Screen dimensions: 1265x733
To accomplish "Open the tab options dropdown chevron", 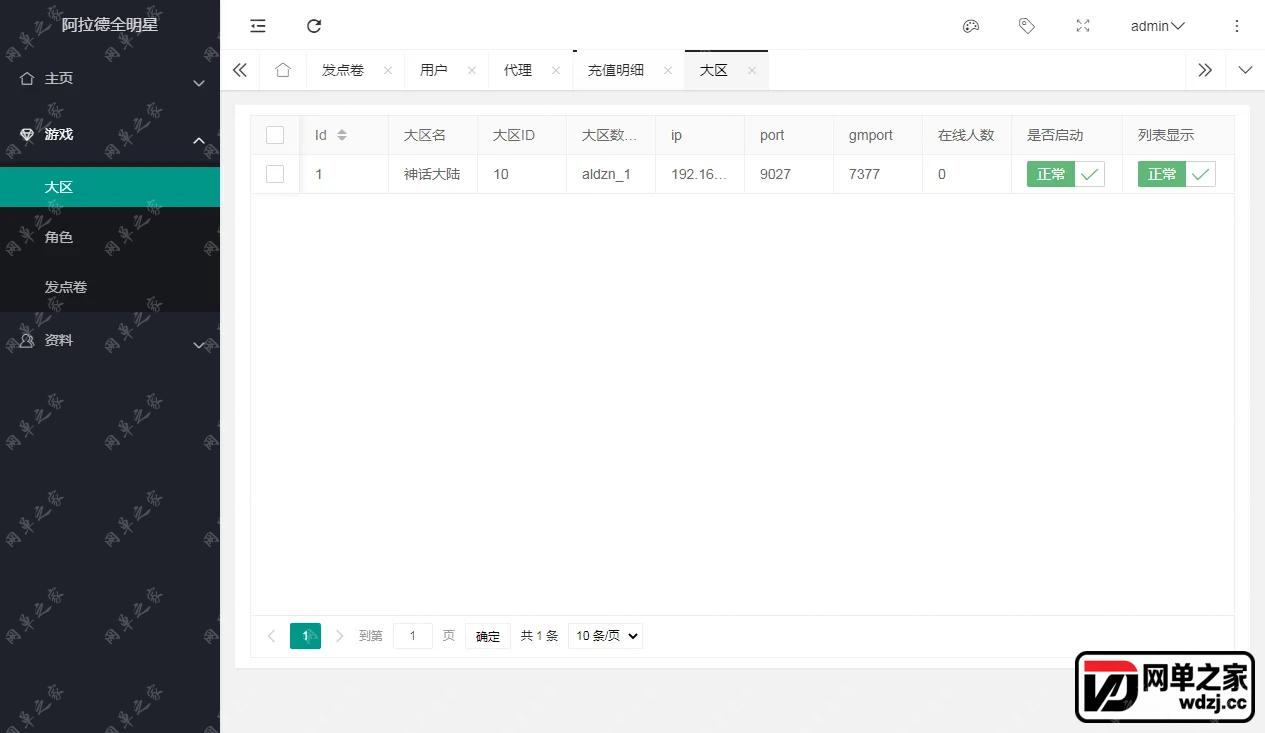I will click(x=1245, y=70).
